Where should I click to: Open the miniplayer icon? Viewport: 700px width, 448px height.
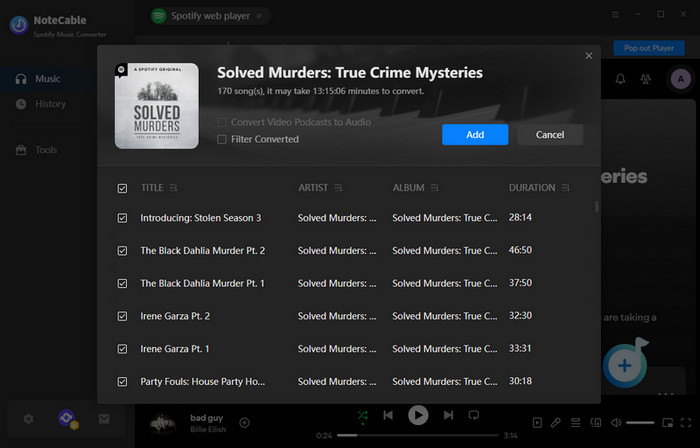click(668, 423)
